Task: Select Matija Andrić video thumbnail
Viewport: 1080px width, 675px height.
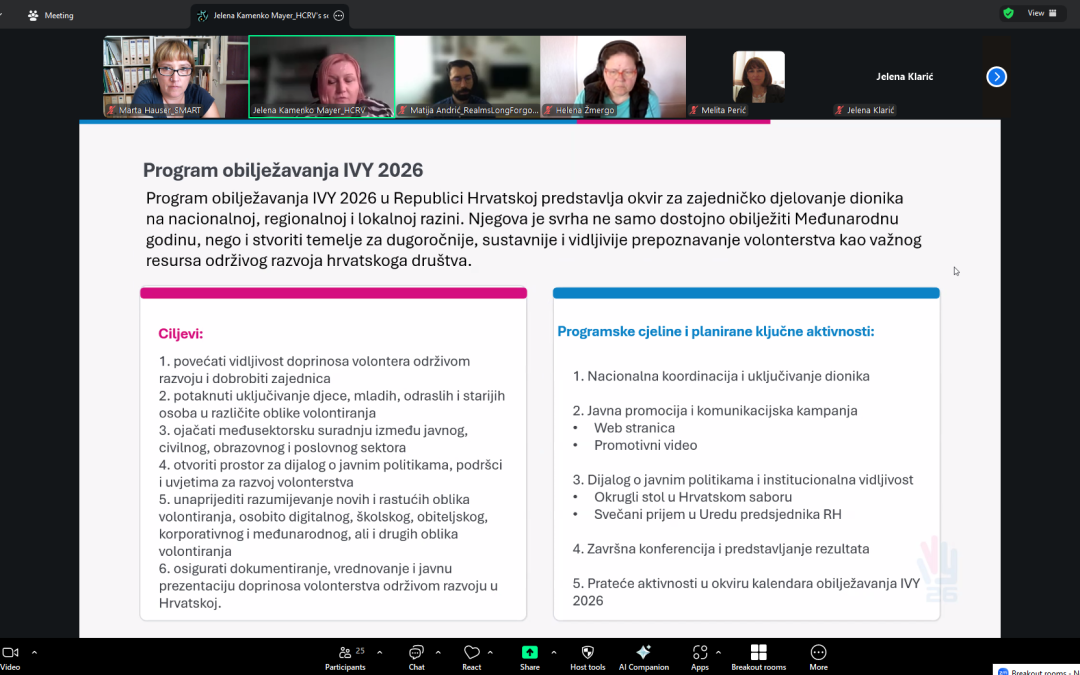Action: coord(468,76)
